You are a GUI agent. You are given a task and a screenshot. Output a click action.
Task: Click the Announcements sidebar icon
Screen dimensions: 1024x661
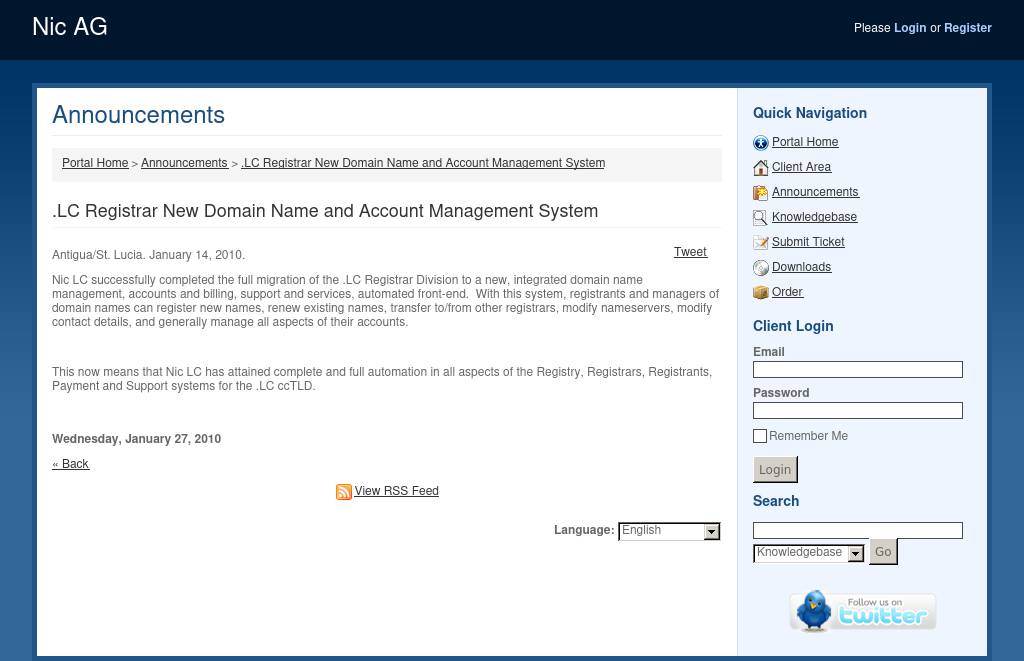(760, 193)
